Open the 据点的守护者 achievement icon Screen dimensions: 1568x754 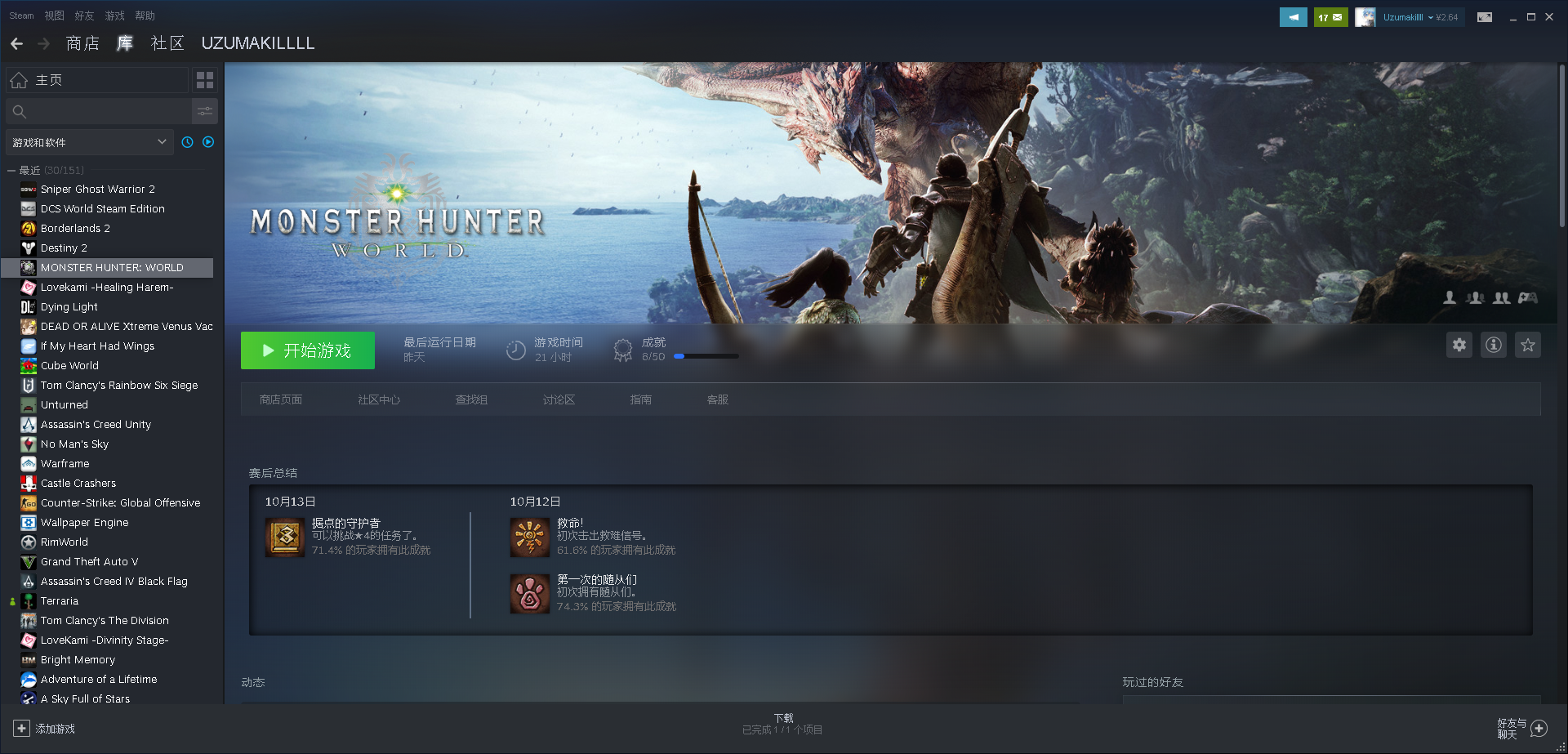[x=285, y=538]
